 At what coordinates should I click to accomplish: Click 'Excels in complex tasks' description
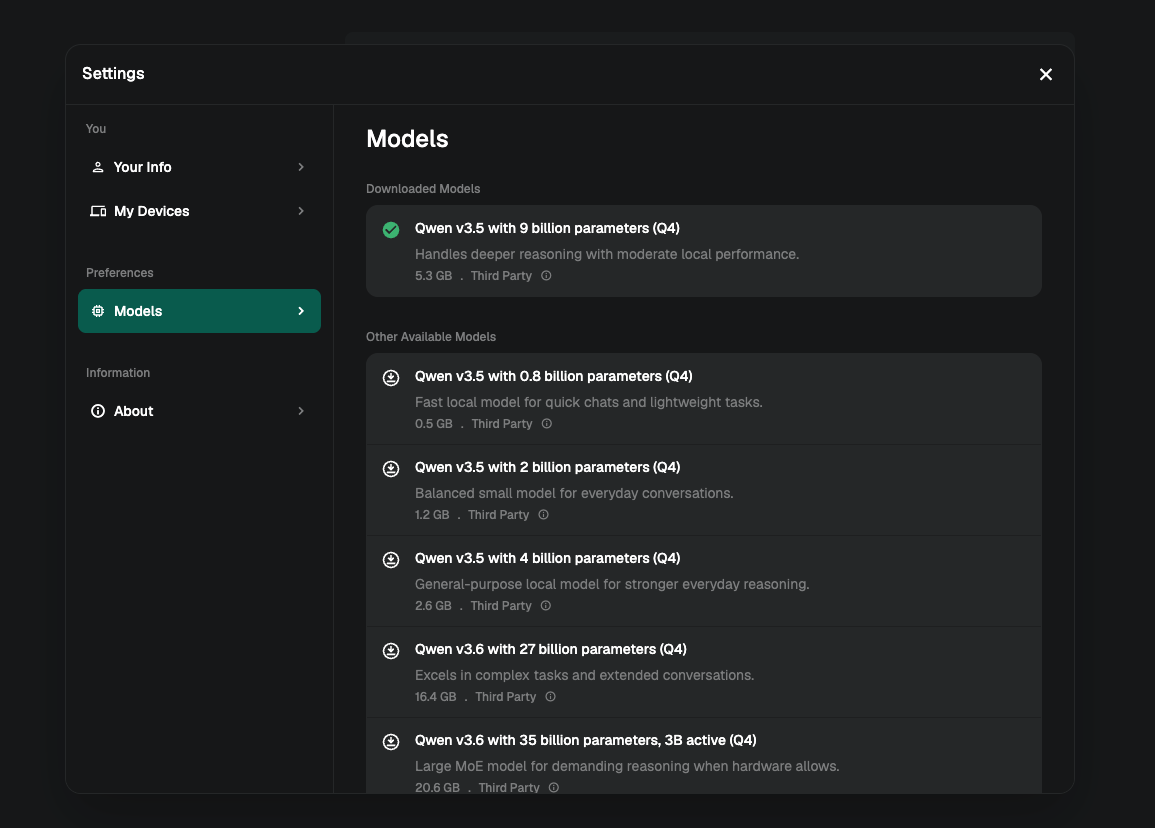coord(584,675)
